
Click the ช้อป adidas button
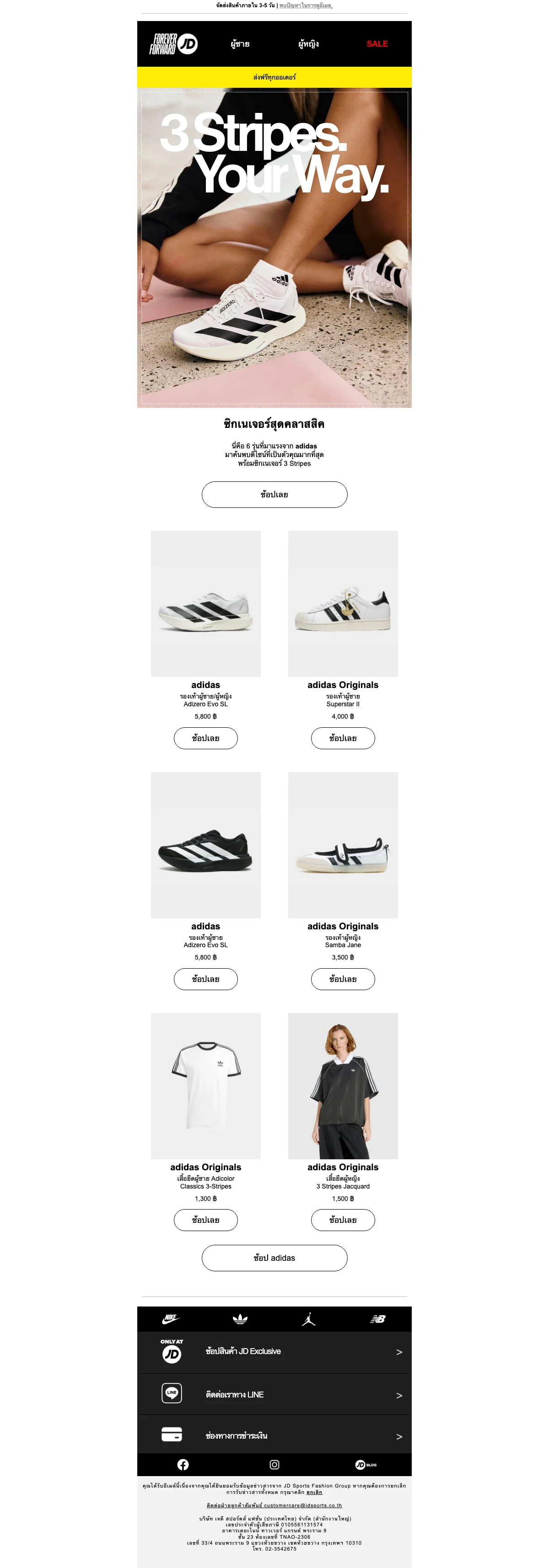pyautogui.click(x=275, y=1258)
